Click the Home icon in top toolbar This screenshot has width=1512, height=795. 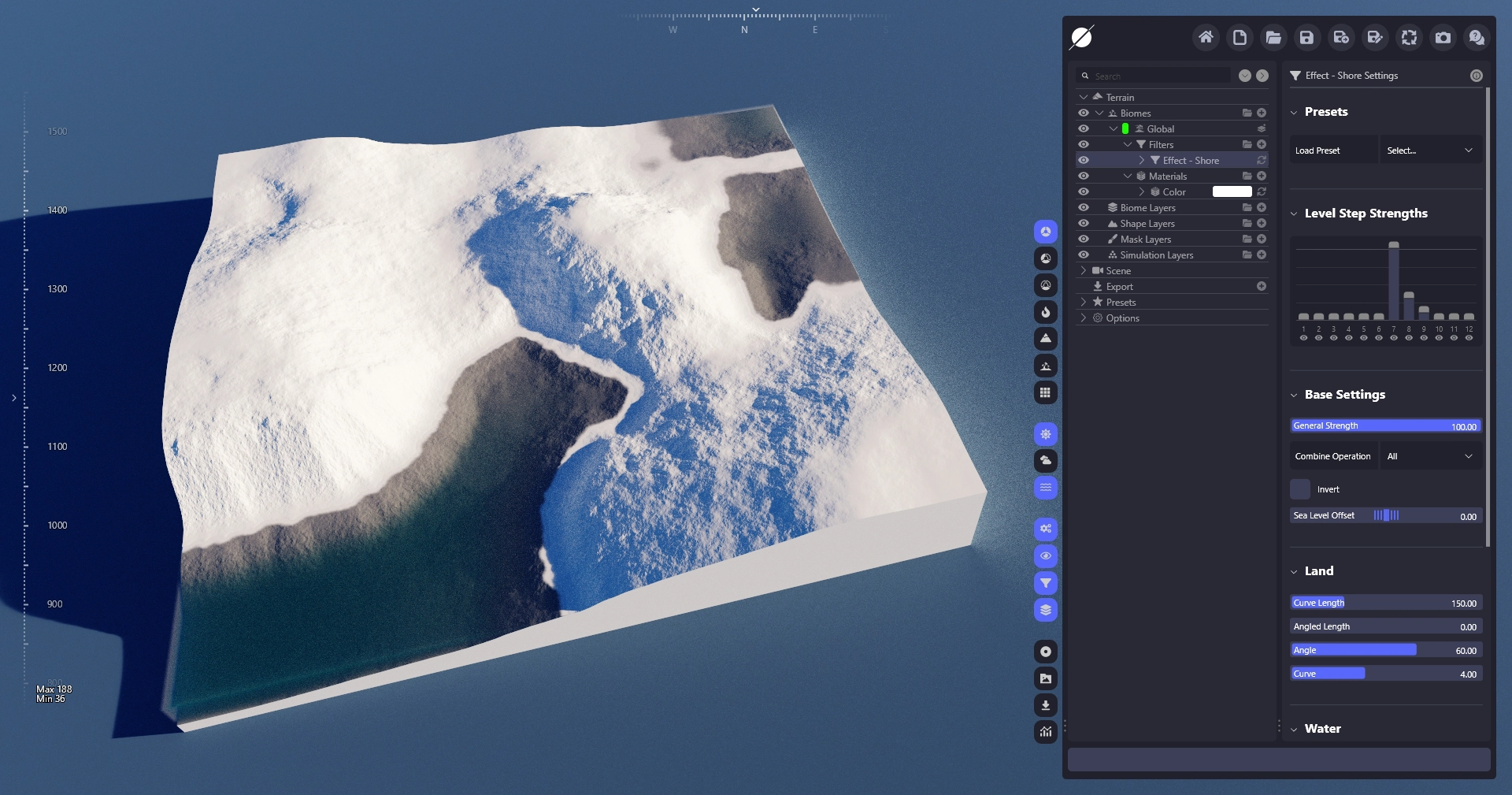pyautogui.click(x=1206, y=37)
